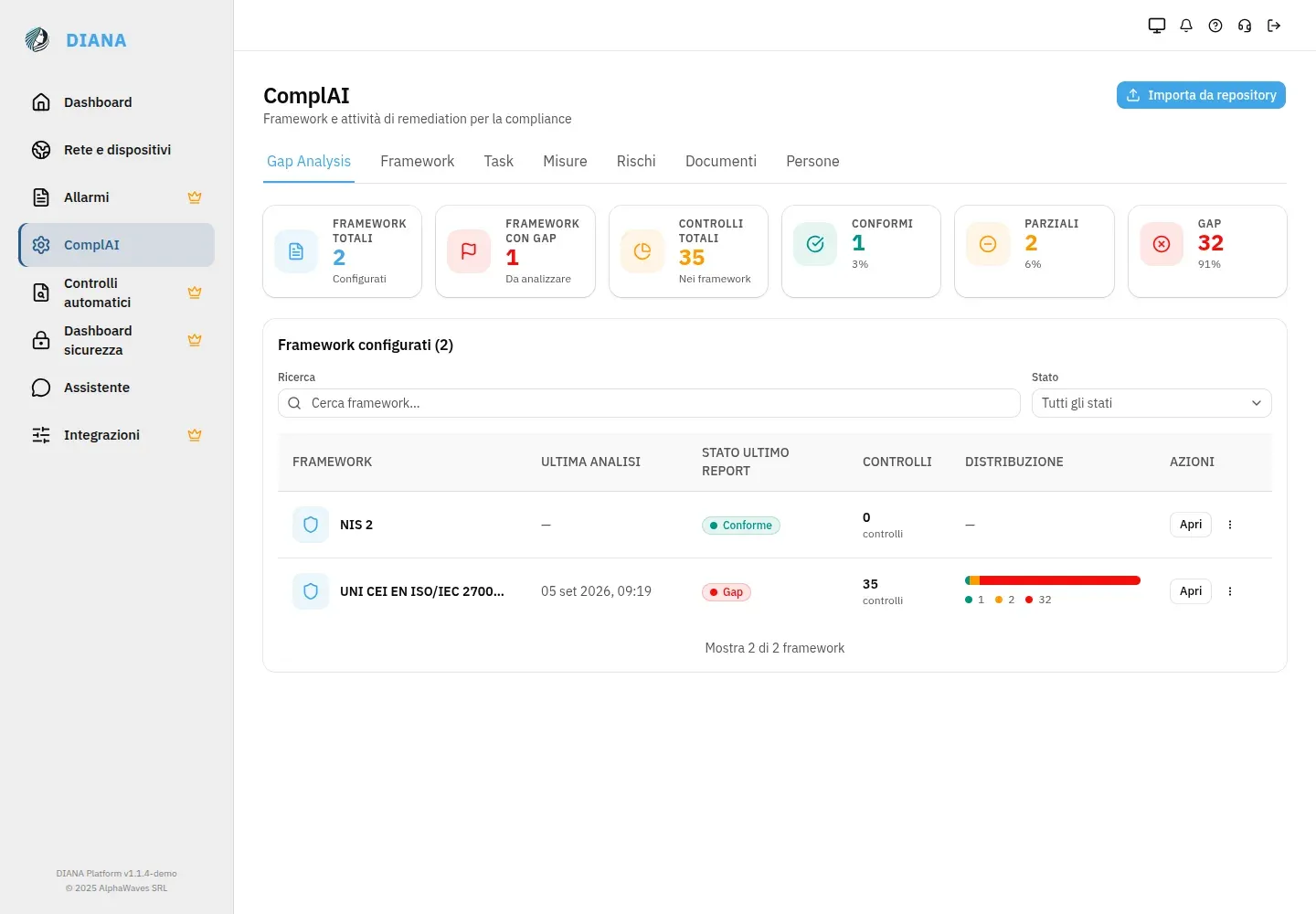Screen dimensions: 1316x914
Task: Open the three-dot menu for UNI CEI row
Action: click(x=1230, y=591)
